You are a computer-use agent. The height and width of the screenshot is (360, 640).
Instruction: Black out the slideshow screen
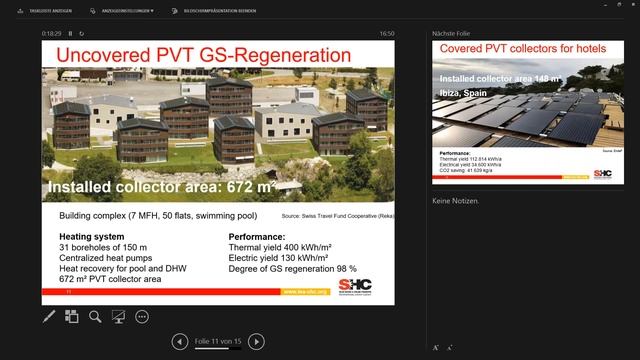click(x=118, y=317)
